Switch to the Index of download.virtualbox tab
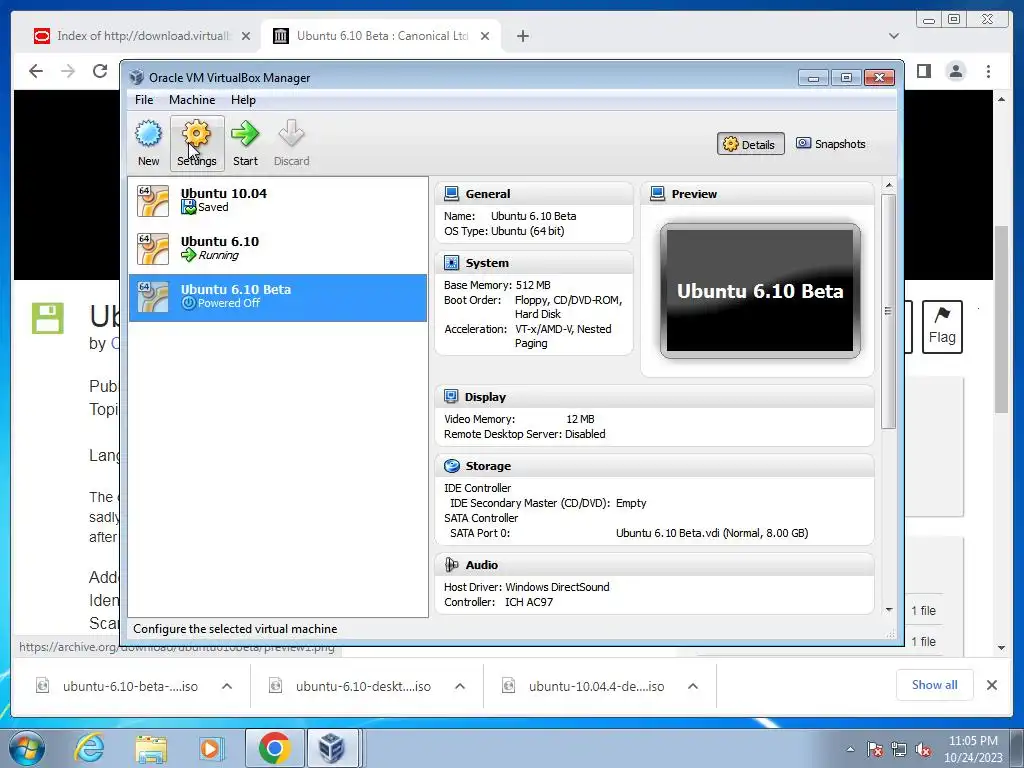 (142, 36)
